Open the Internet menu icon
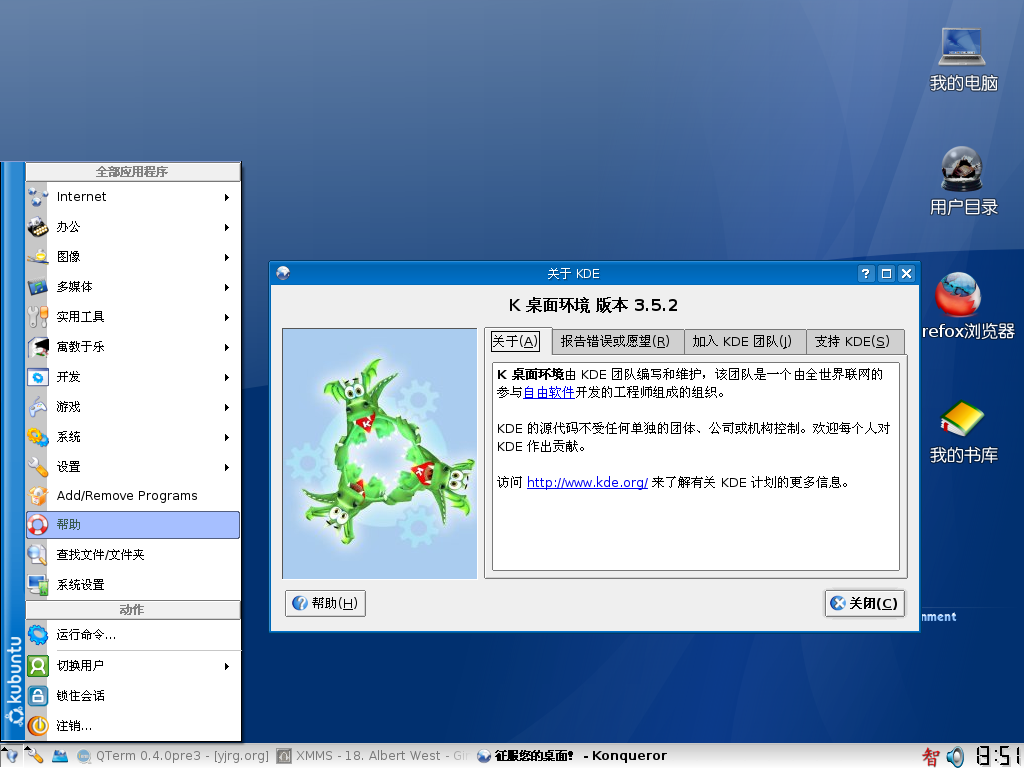The height and width of the screenshot is (768, 1024). click(x=38, y=197)
